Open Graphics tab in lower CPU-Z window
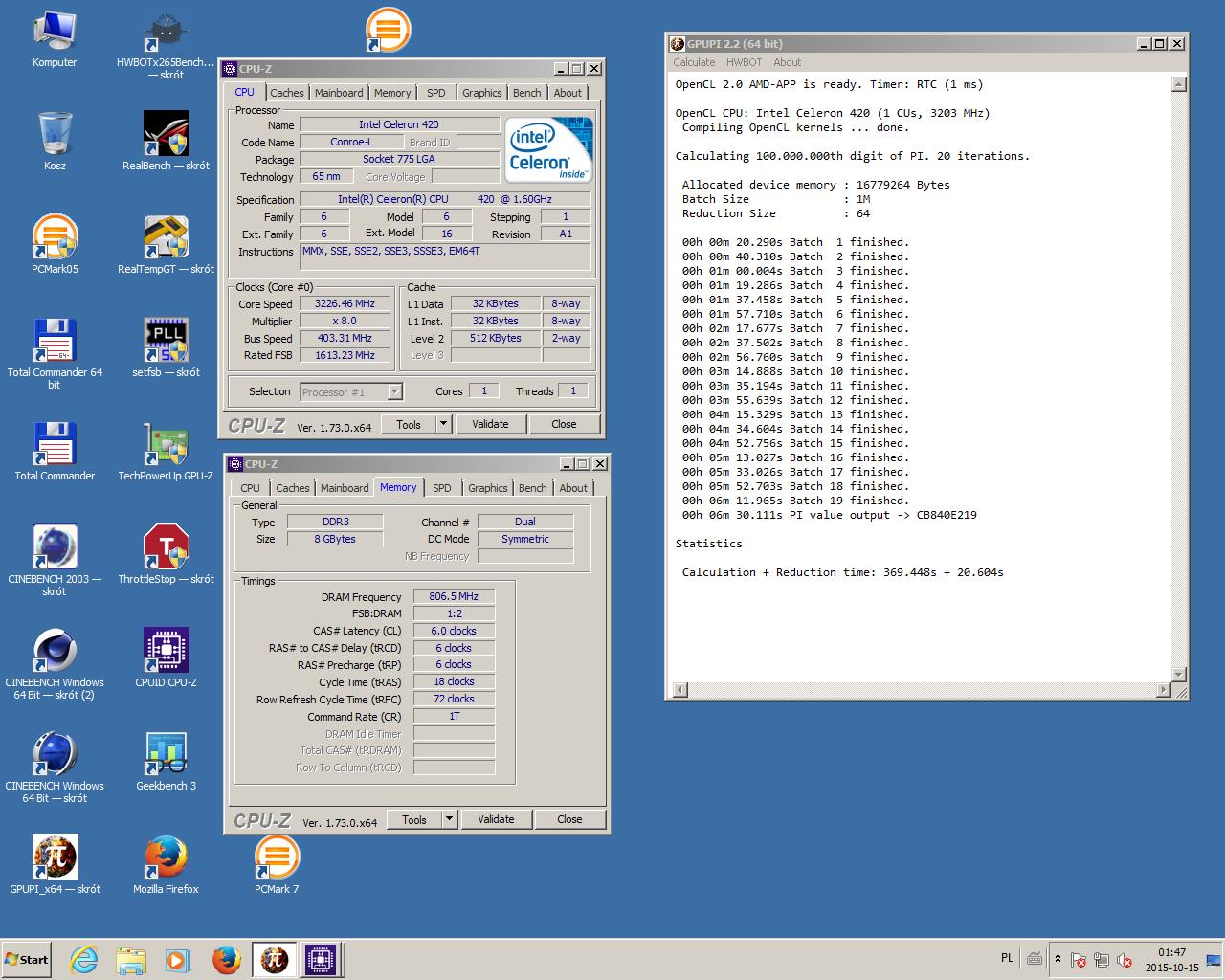 click(487, 488)
